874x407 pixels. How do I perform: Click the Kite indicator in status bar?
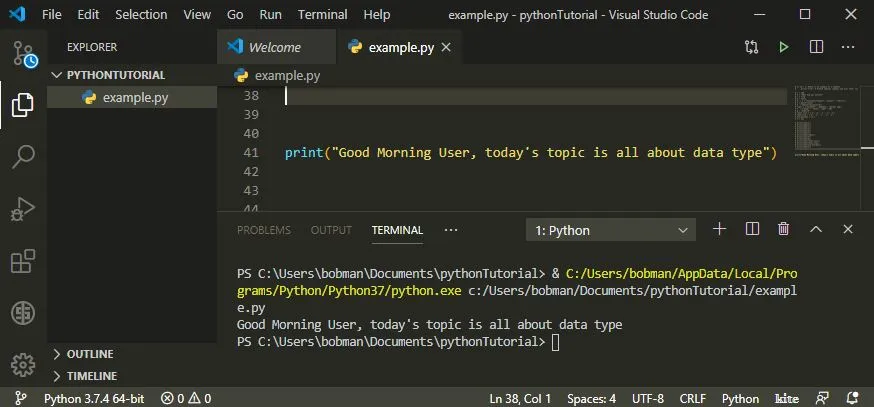point(786,399)
